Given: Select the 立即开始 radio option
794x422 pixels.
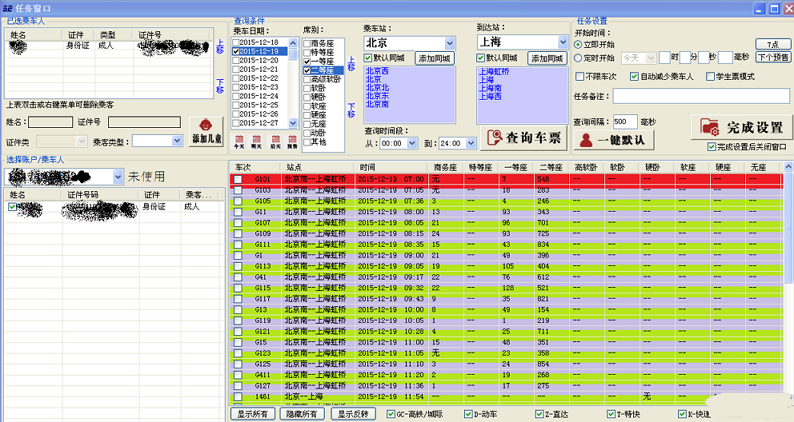Looking at the screenshot, I should (x=578, y=45).
